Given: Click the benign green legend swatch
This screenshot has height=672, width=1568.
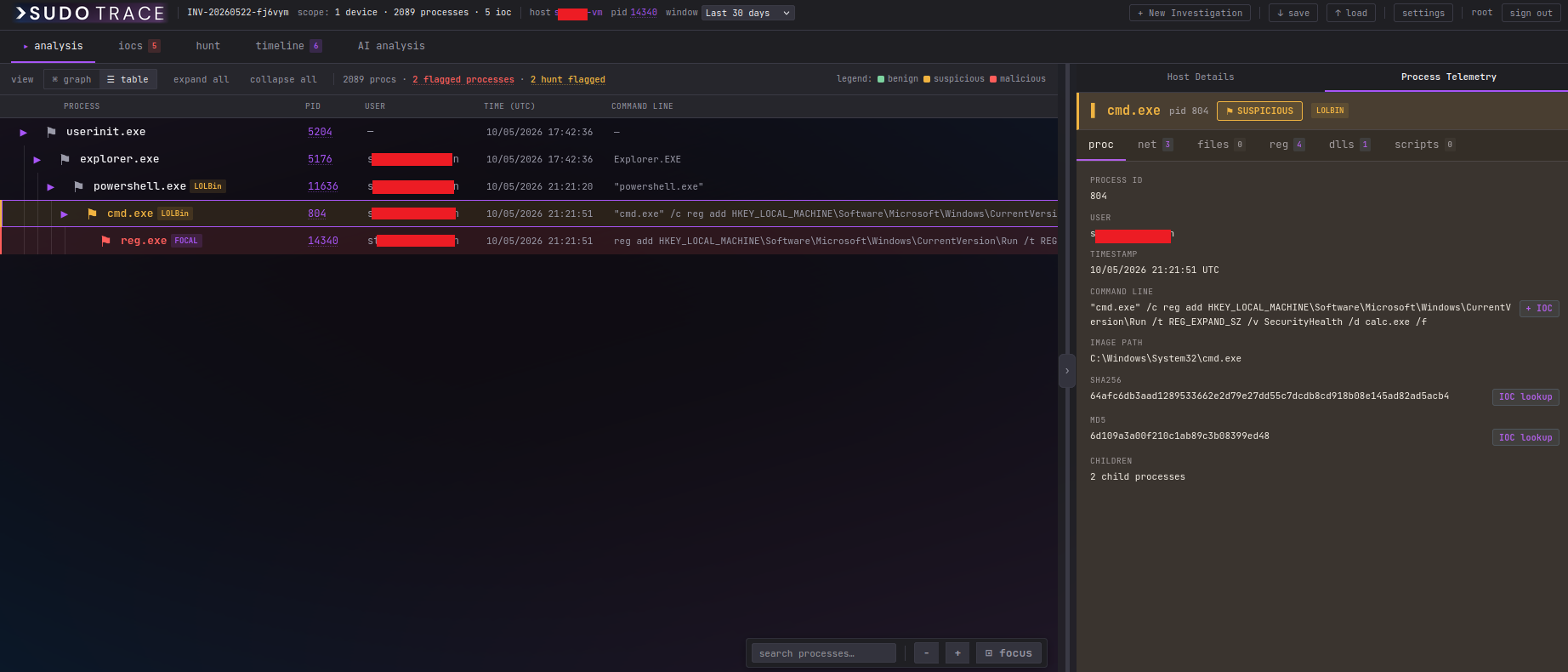Looking at the screenshot, I should (x=881, y=79).
